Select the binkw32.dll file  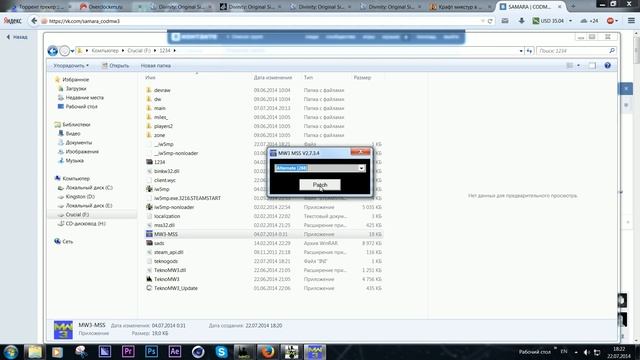coord(167,171)
